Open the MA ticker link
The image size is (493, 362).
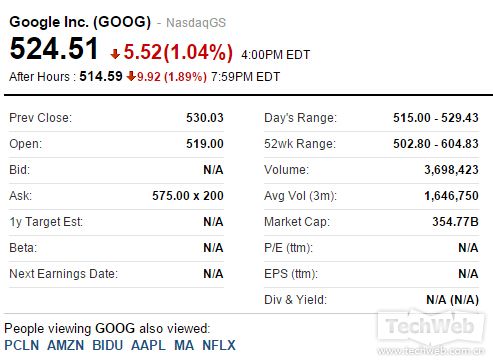184,345
